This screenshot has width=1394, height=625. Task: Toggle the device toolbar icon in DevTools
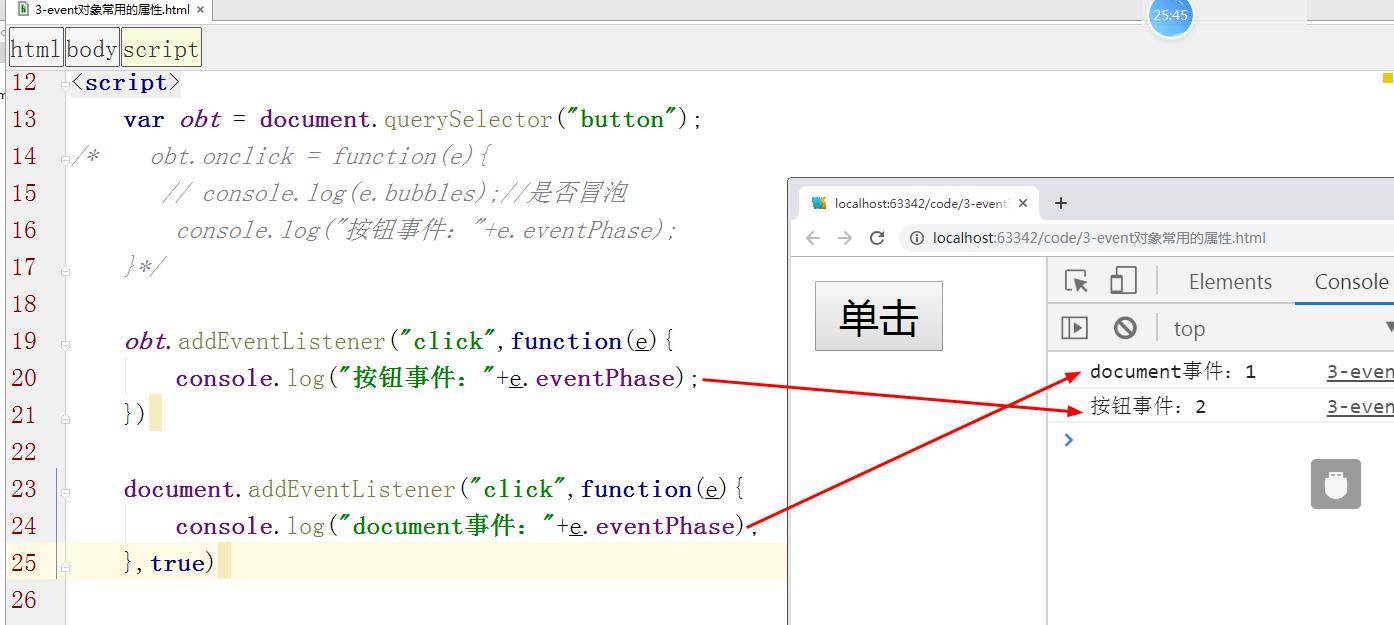(1123, 281)
